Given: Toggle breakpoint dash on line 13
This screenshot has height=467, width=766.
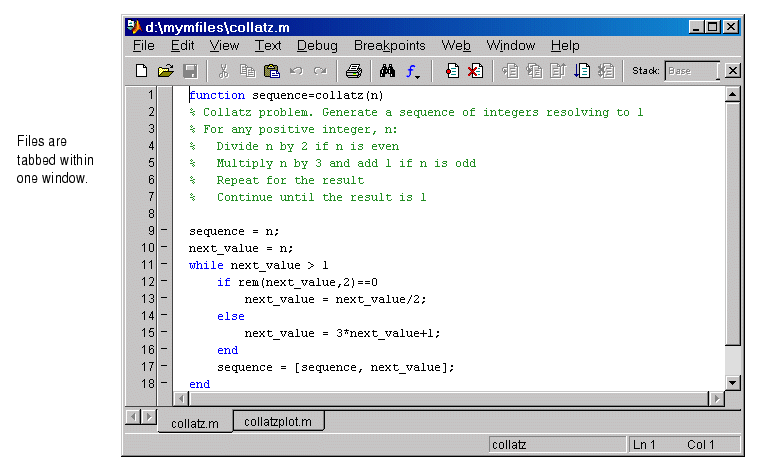Looking at the screenshot, I should pyautogui.click(x=164, y=297).
